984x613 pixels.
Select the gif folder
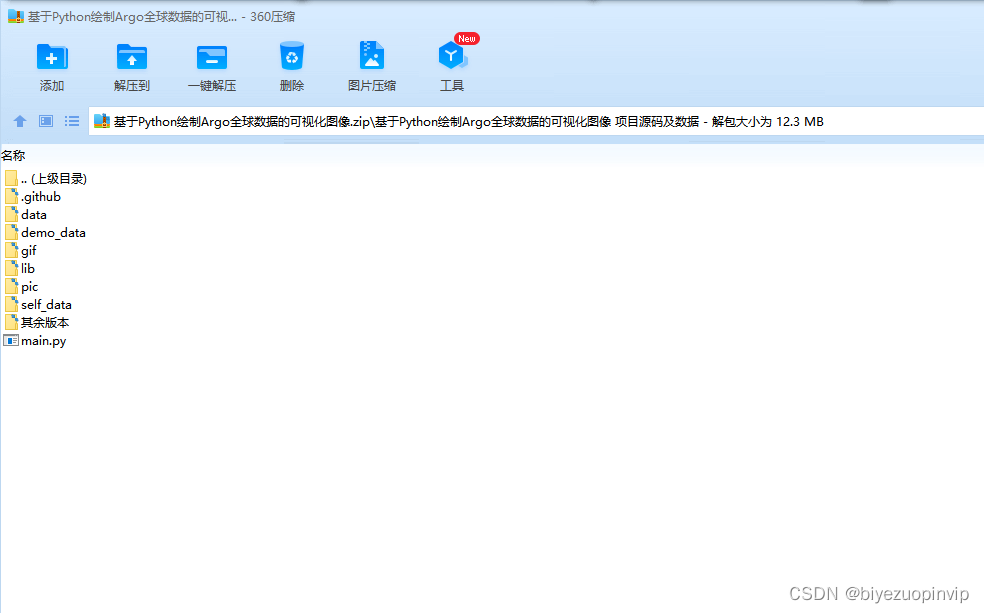click(x=21, y=251)
